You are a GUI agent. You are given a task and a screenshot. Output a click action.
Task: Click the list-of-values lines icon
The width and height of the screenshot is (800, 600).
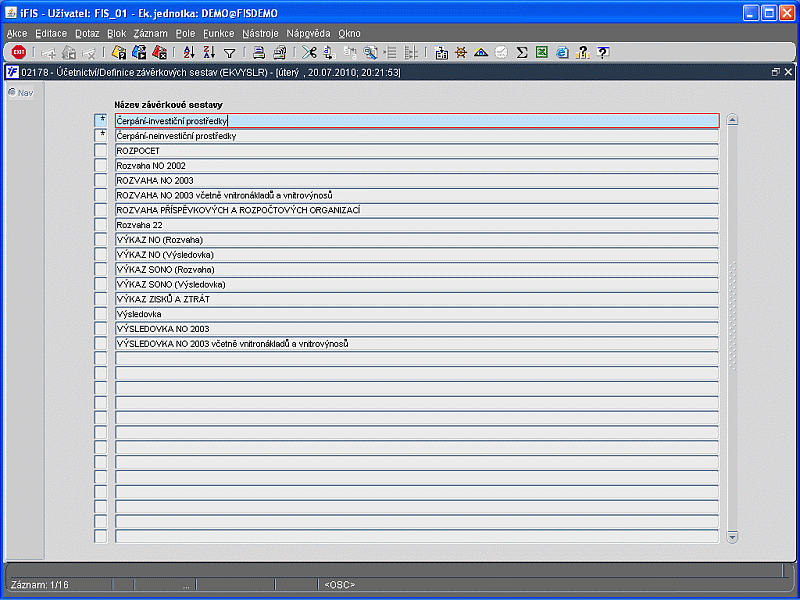pos(391,52)
